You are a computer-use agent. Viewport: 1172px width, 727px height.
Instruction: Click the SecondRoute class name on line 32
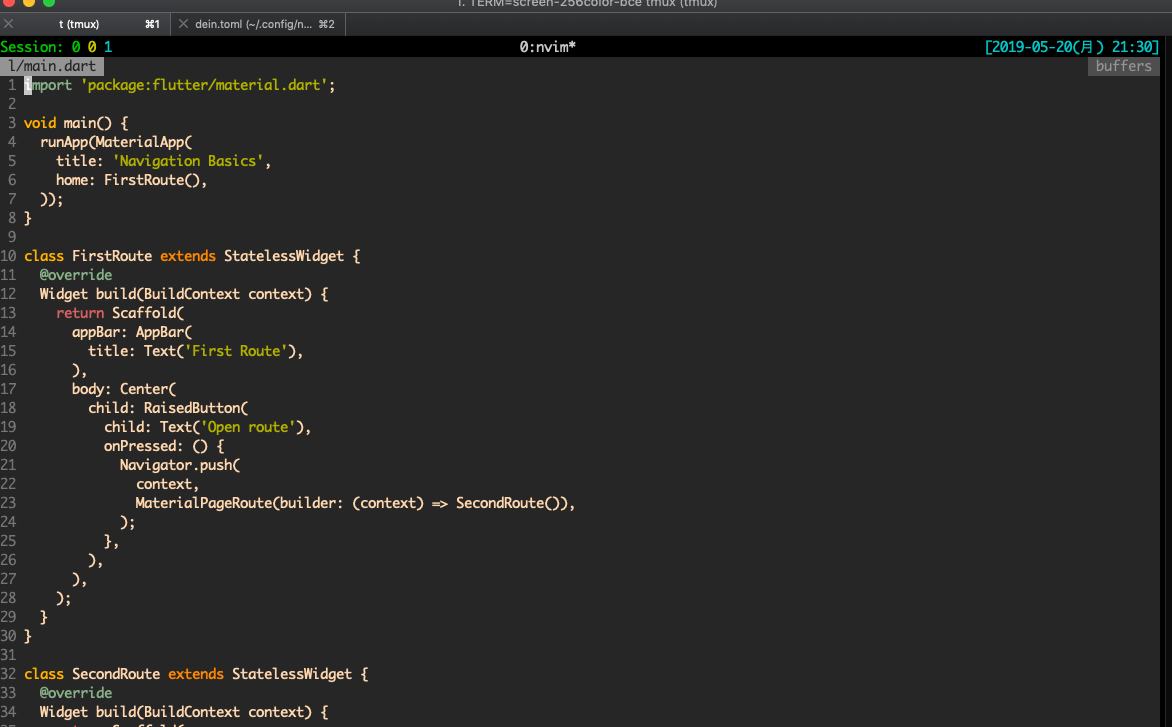pos(115,673)
